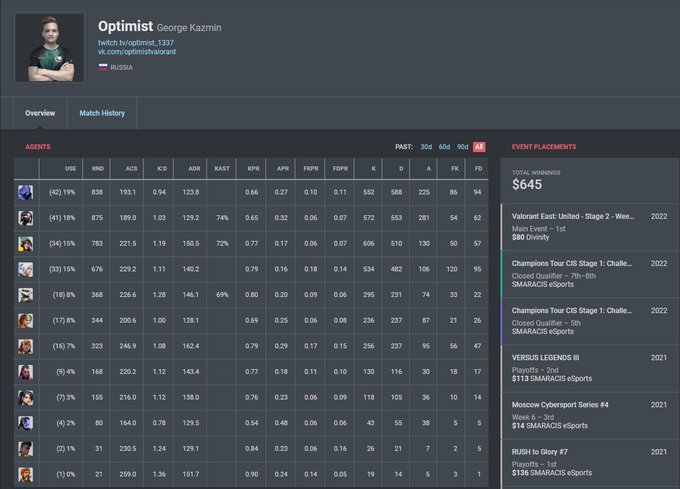The width and height of the screenshot is (680, 489).
Task: Open the VERSUS LEGENDS III event
Action: [x=590, y=368]
